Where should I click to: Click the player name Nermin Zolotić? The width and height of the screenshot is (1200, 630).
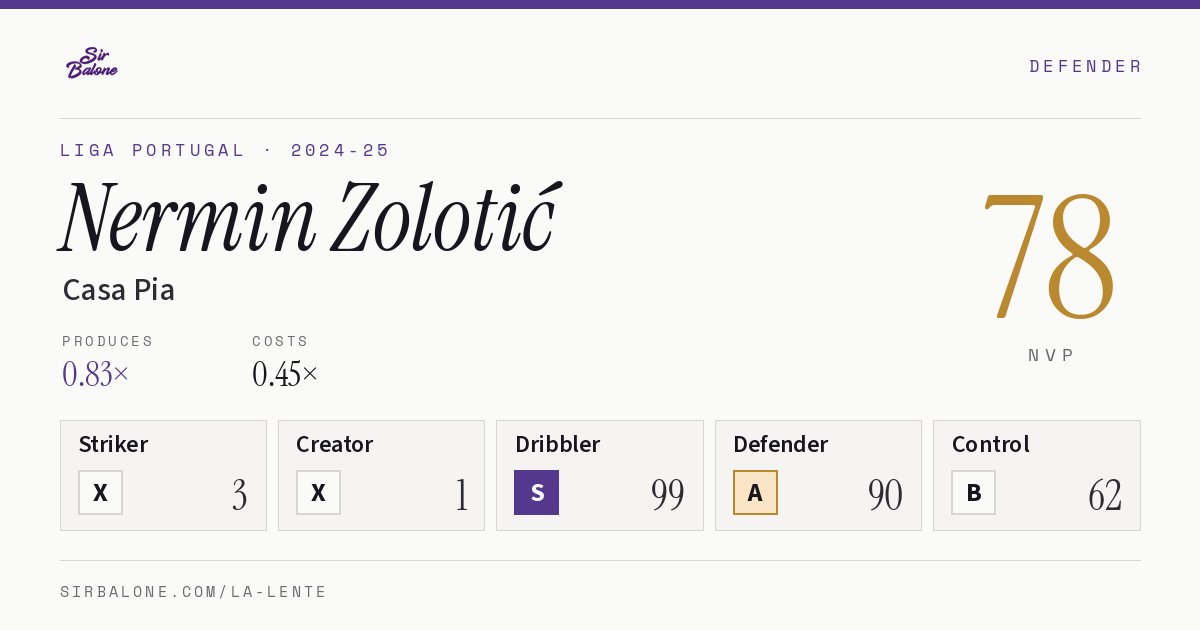pyautogui.click(x=310, y=217)
